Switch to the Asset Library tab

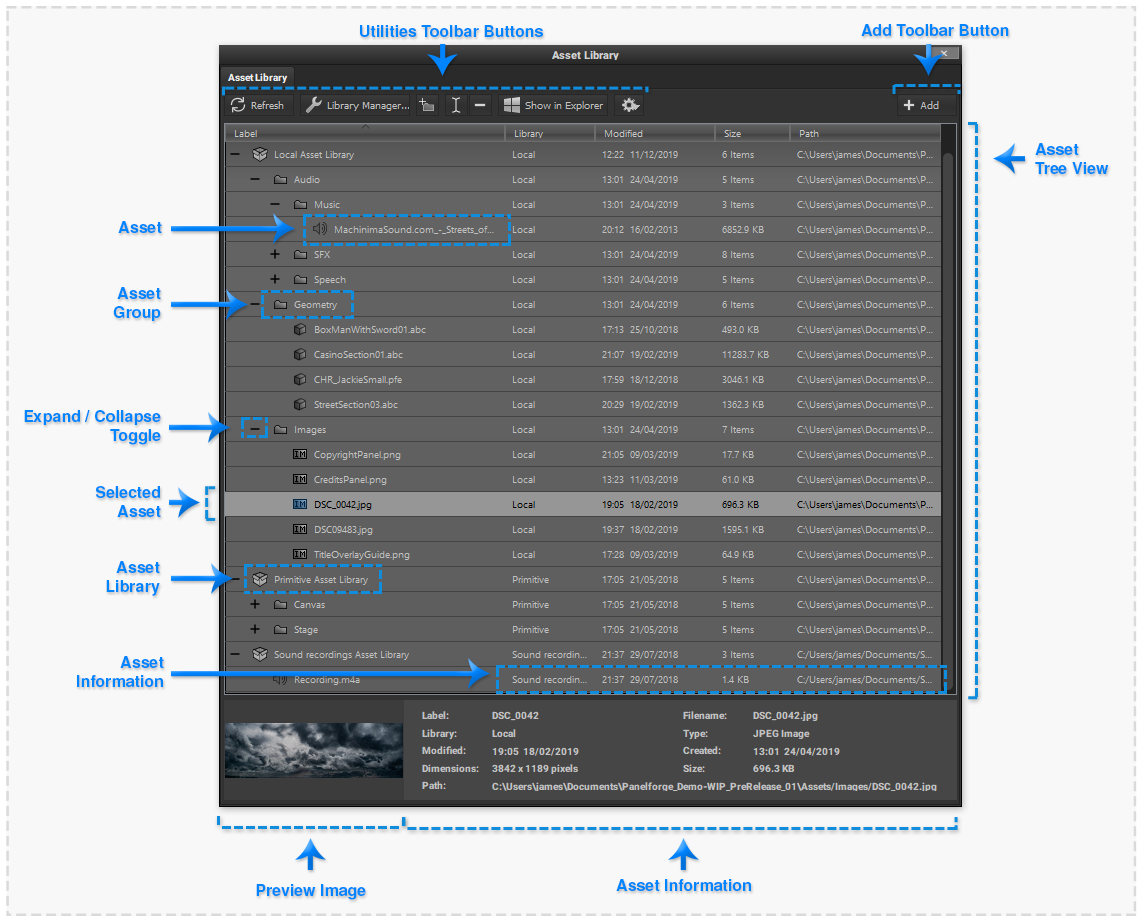point(257,77)
